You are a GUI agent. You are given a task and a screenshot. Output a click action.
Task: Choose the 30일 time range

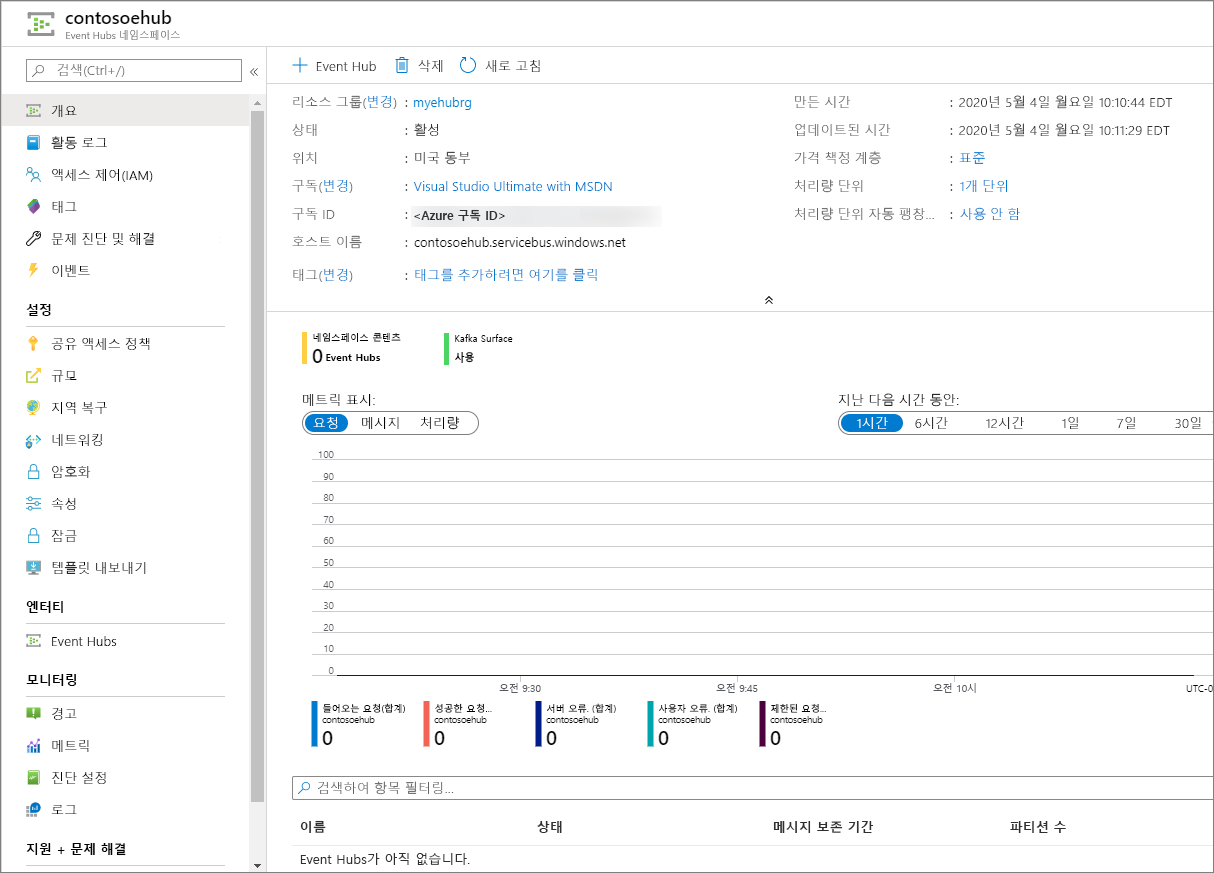(x=1188, y=423)
